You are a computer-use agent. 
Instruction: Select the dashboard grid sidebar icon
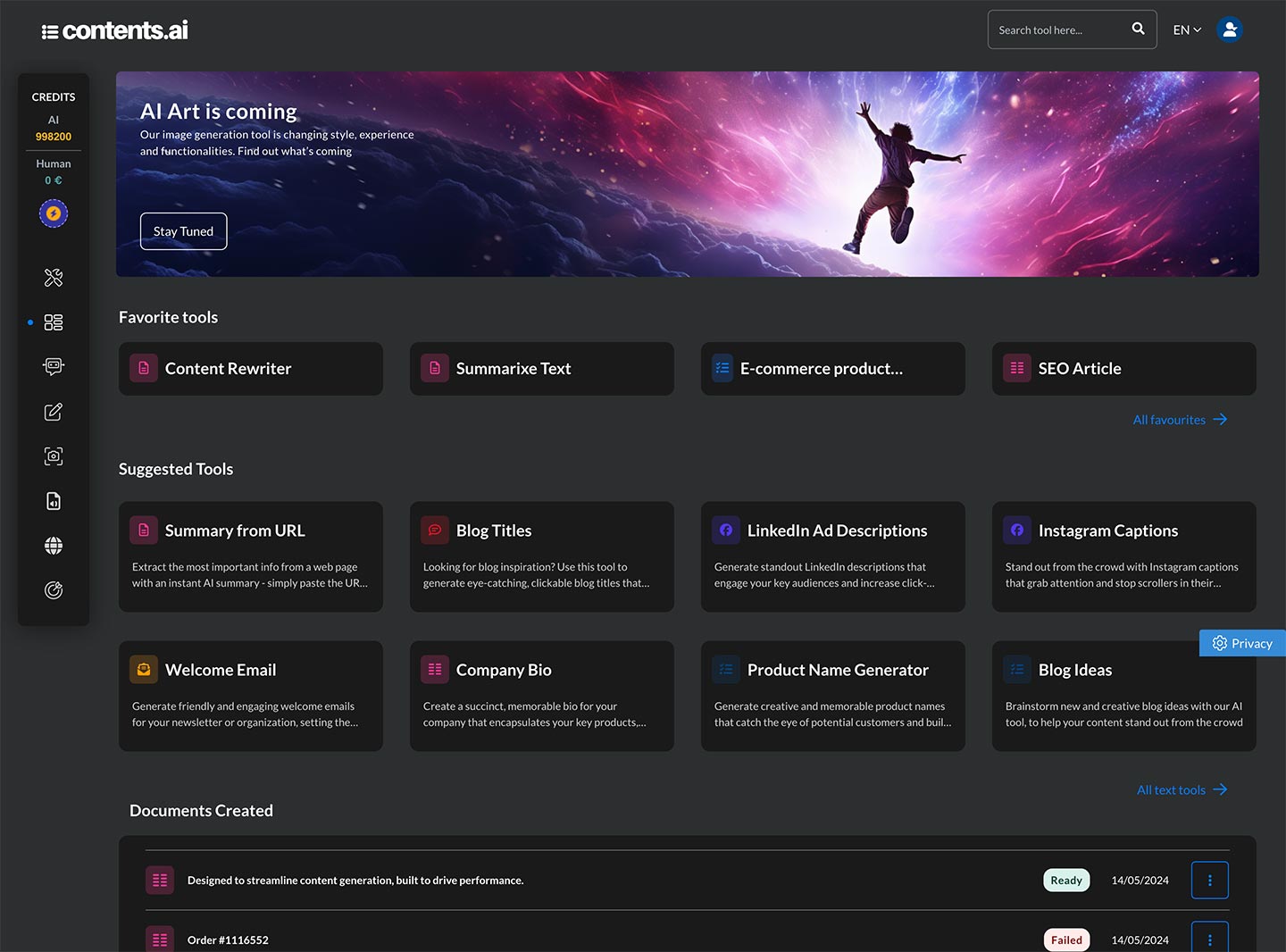click(x=54, y=322)
